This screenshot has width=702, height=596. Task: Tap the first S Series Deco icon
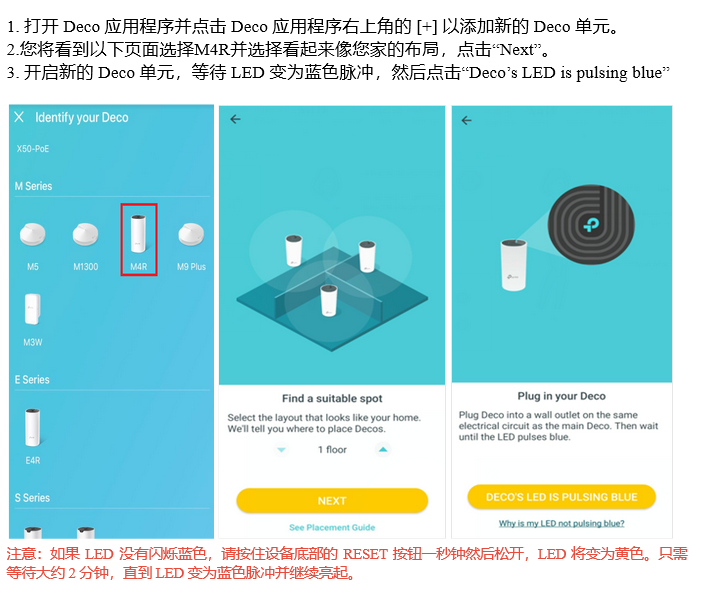coord(33,532)
